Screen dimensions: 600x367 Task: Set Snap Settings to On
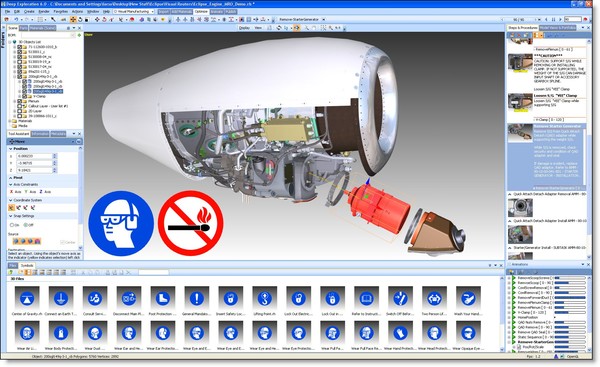pyautogui.click(x=12, y=225)
